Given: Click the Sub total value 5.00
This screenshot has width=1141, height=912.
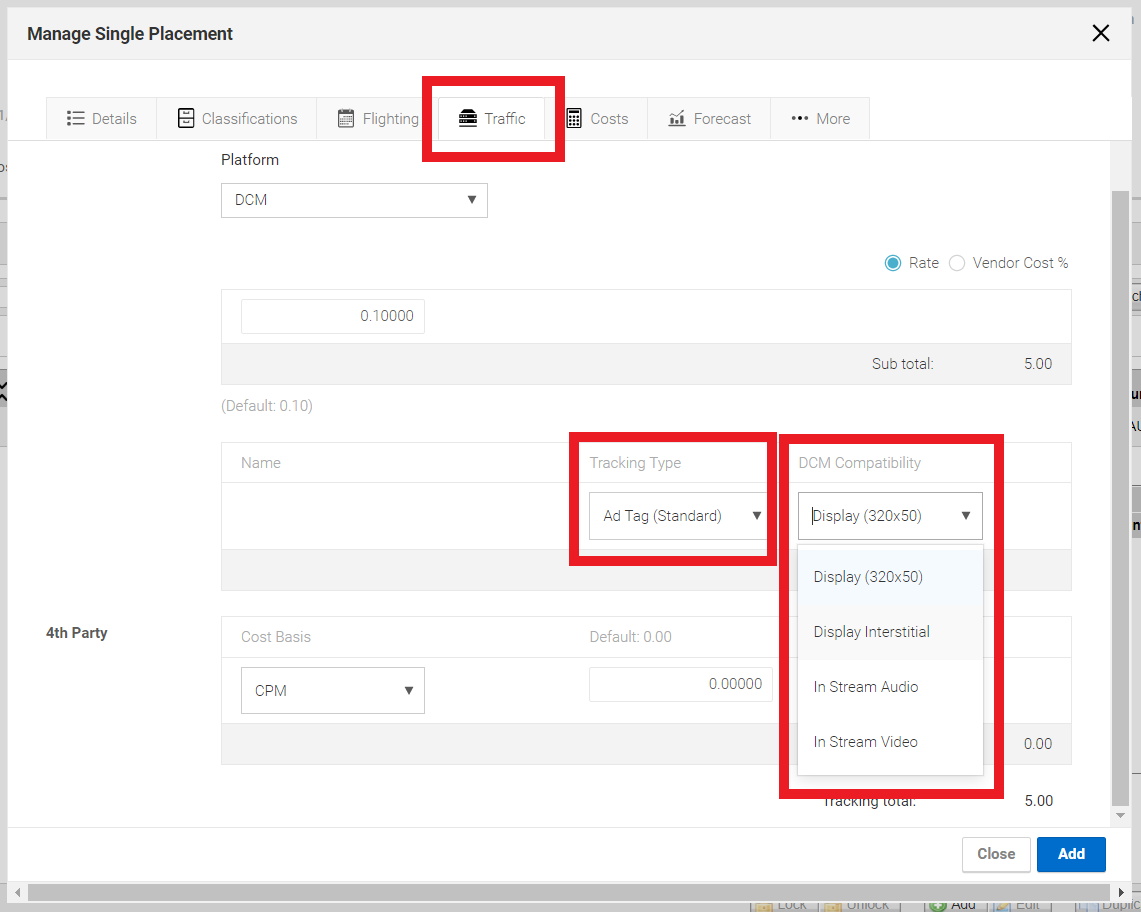Looking at the screenshot, I should click(1038, 364).
